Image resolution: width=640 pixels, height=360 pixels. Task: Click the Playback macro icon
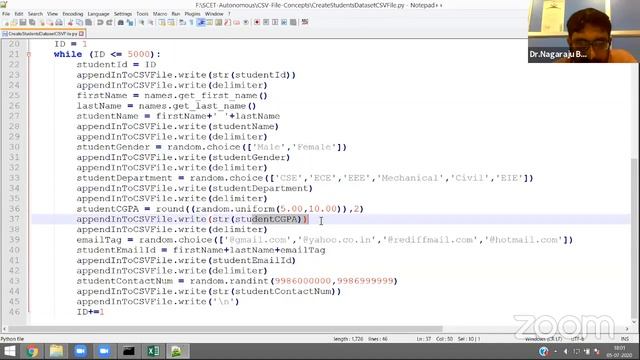click(x=275, y=22)
